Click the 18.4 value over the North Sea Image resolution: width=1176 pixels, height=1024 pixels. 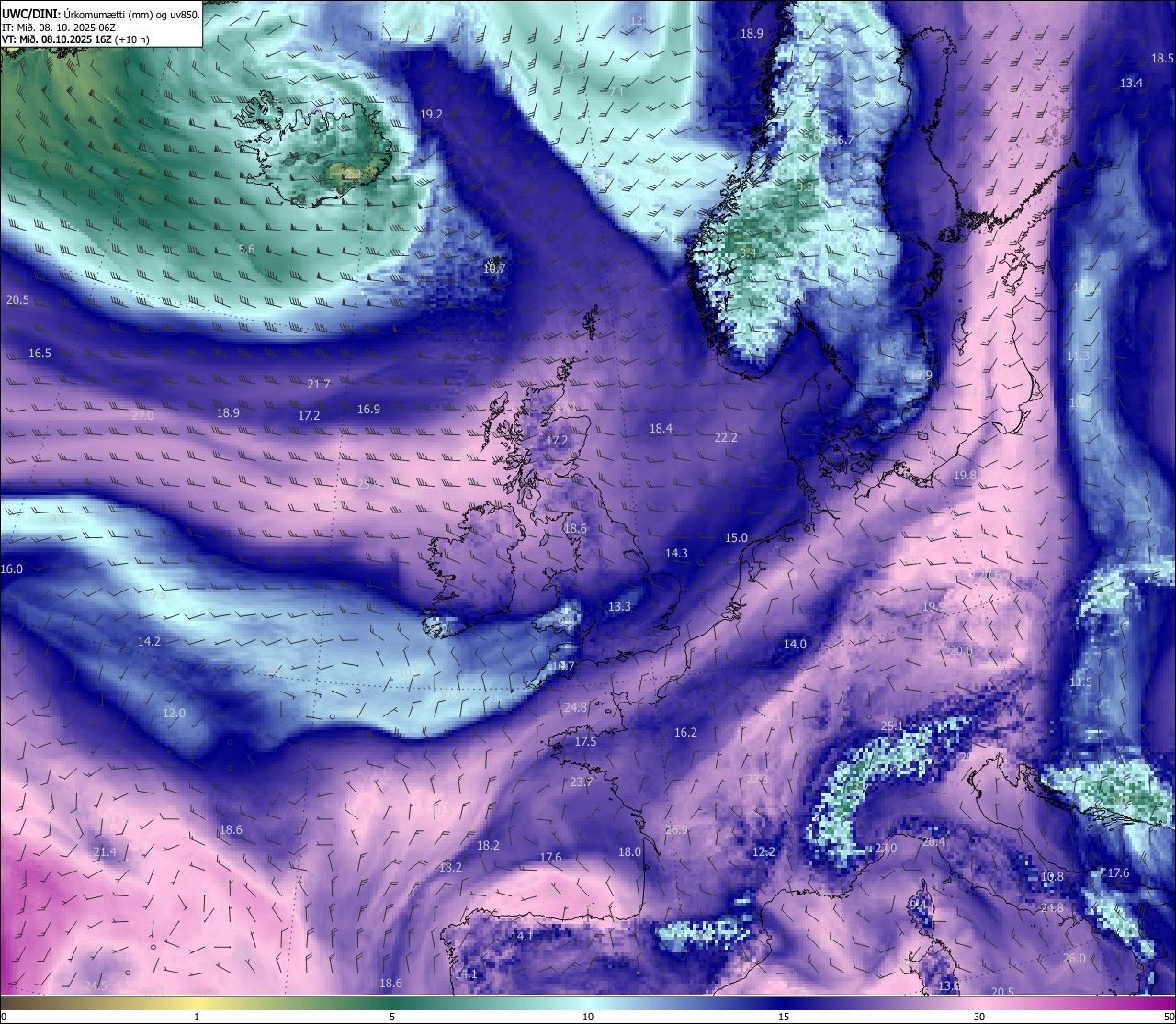(661, 429)
